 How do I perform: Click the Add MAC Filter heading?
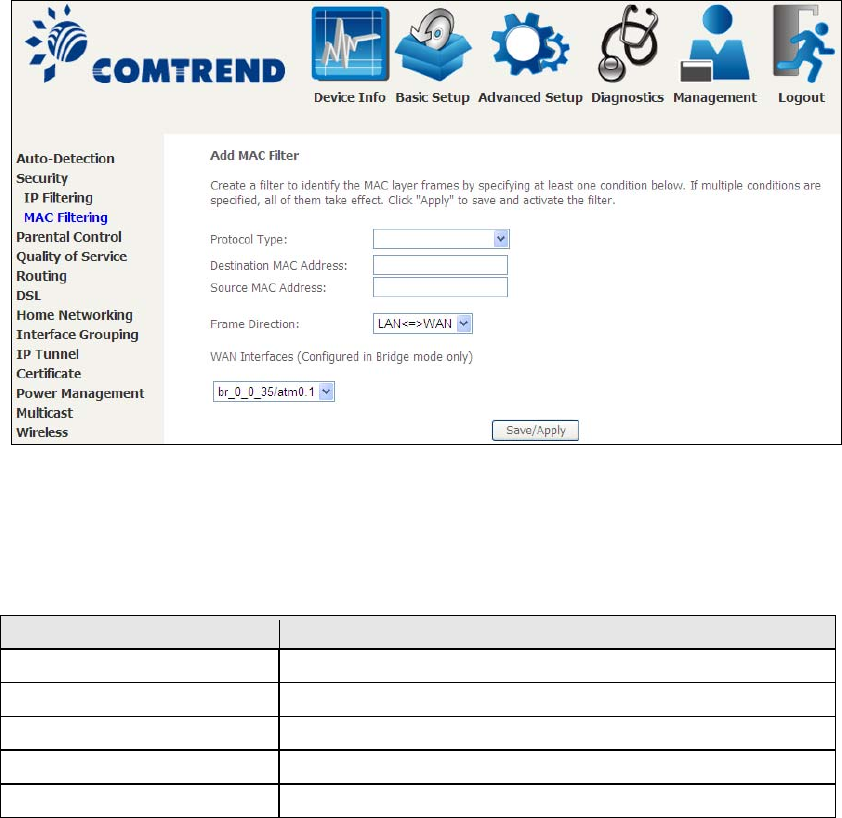pos(255,156)
